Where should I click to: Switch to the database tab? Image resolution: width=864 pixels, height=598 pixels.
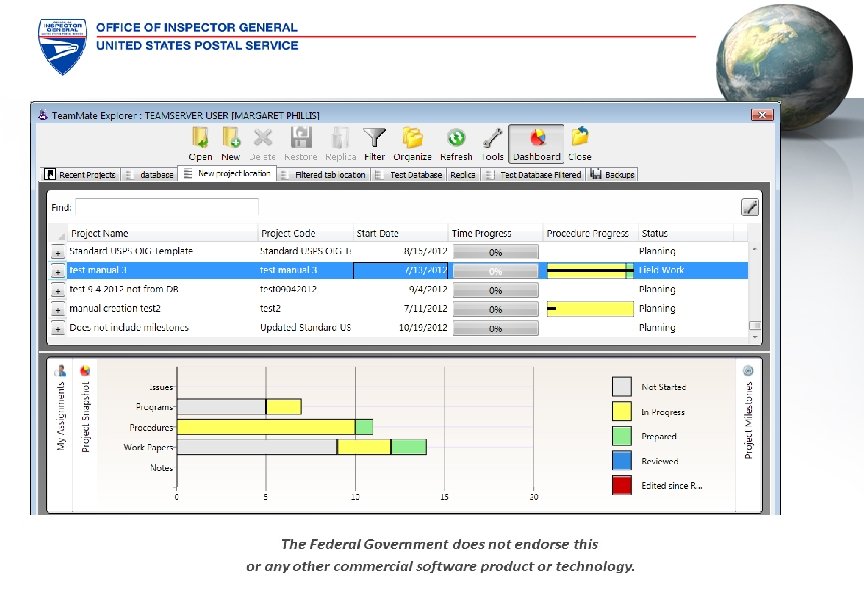[149, 175]
